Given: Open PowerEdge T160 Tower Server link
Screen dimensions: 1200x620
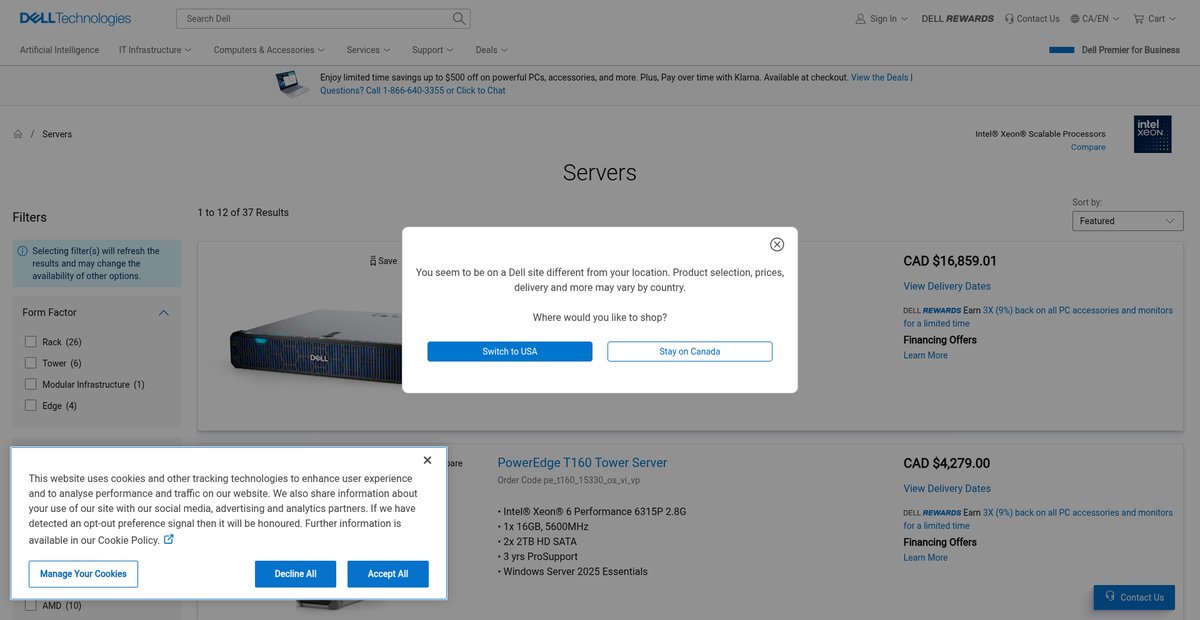Looking at the screenshot, I should [582, 463].
